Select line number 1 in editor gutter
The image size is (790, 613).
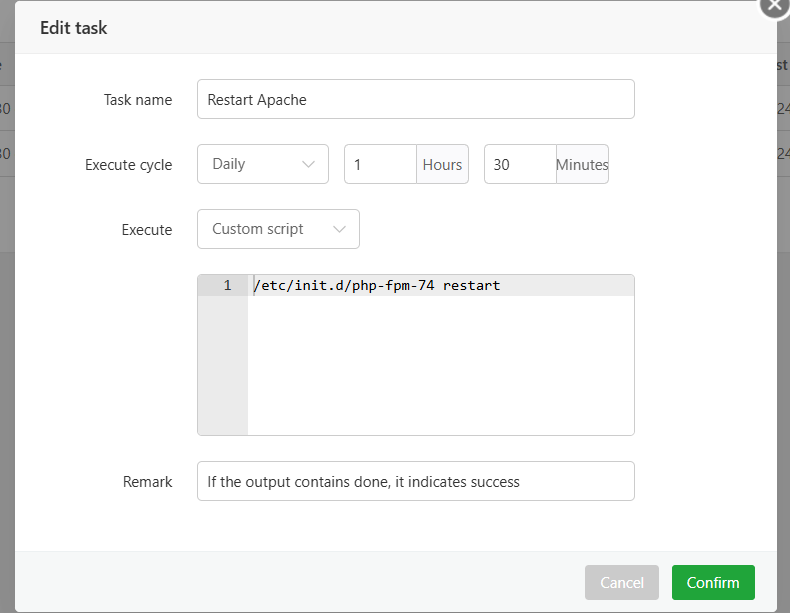click(x=227, y=286)
